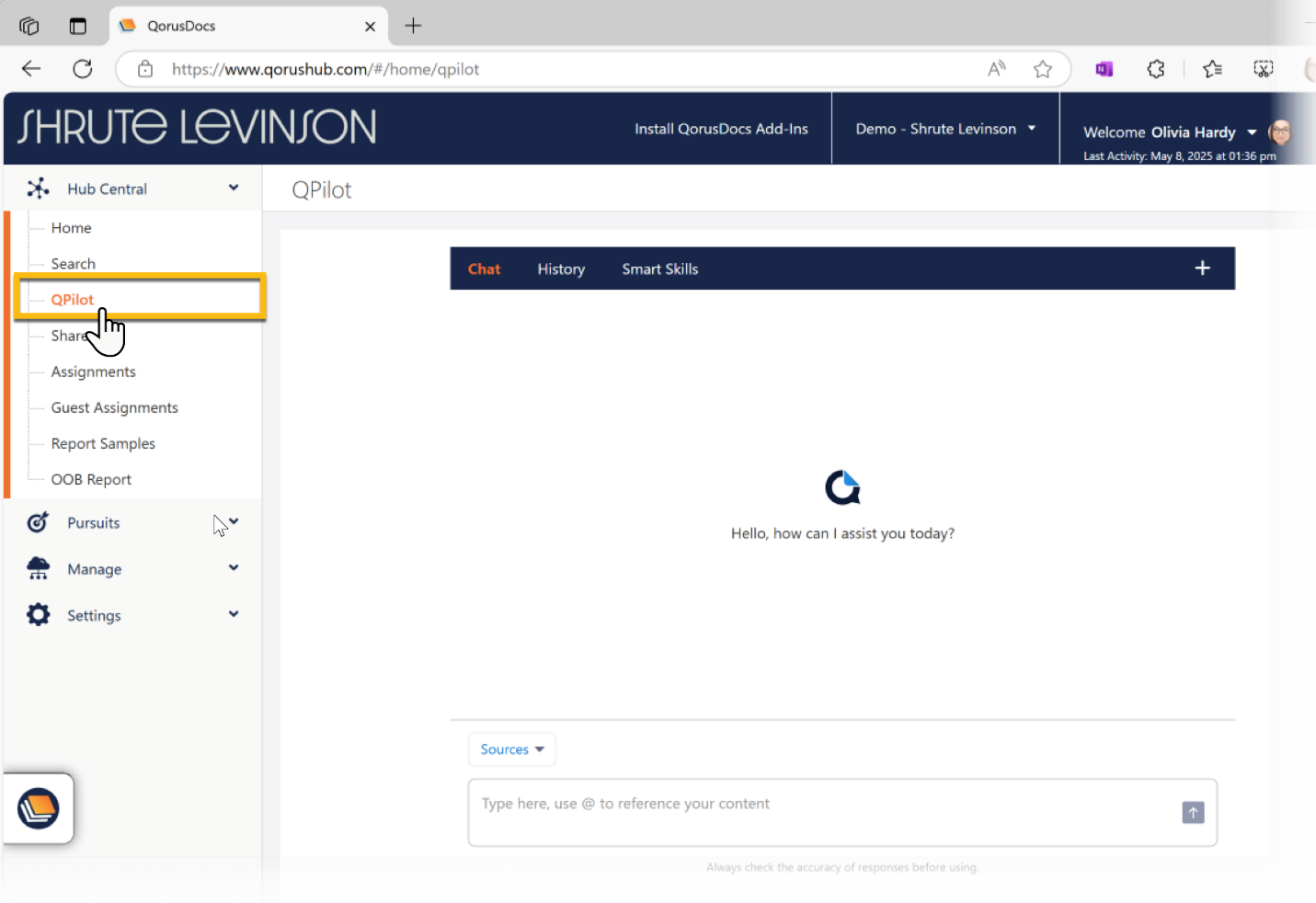Switch to the History tab
Screen dimensions: 1316x903
561,269
